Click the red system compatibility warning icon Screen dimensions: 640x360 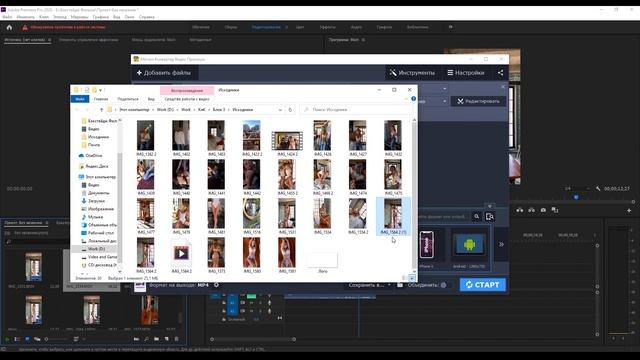[25, 27]
